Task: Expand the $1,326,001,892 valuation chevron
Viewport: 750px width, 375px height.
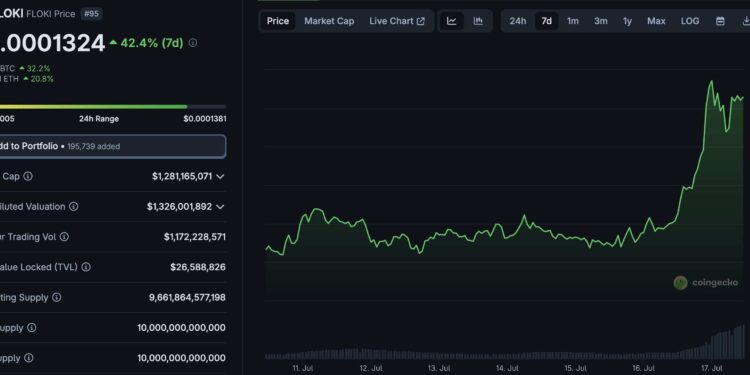Action: [x=220, y=207]
